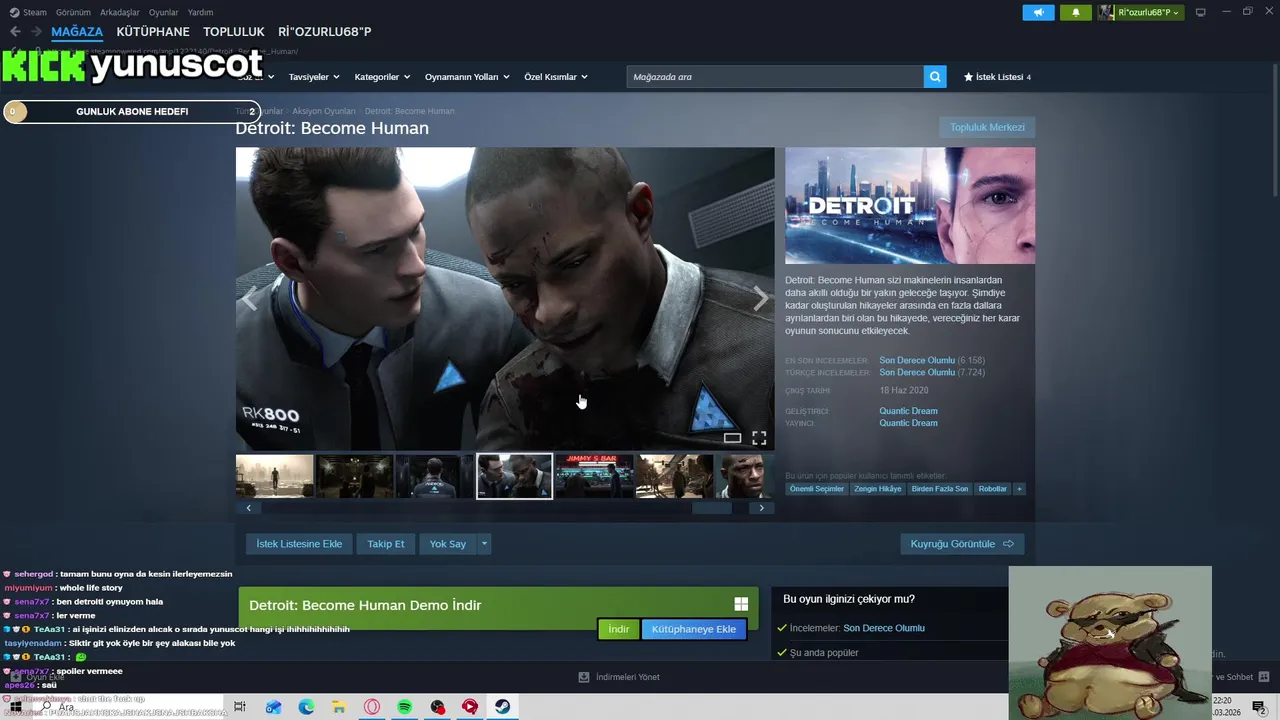Image resolution: width=1280 pixels, height=720 pixels.
Task: Open Steam announcements megaphone button
Action: click(x=1038, y=12)
